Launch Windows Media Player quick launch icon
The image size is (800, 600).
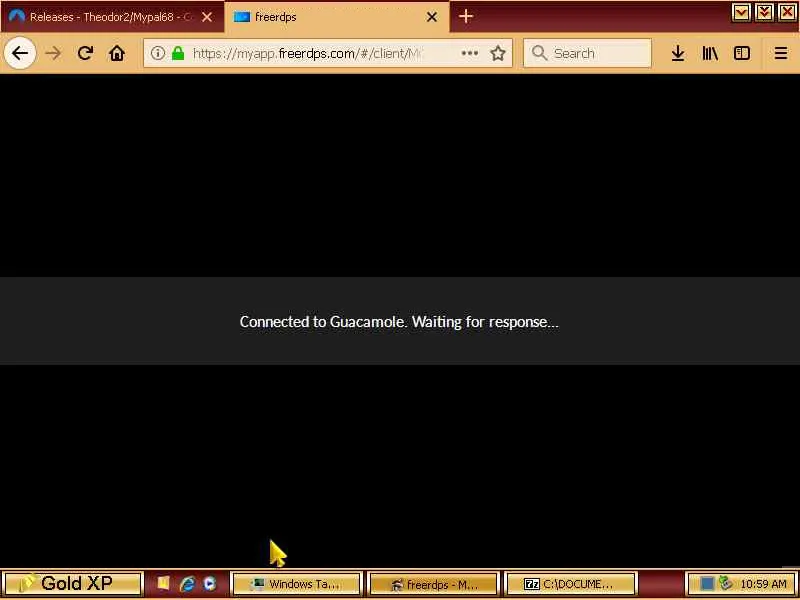[x=210, y=584]
